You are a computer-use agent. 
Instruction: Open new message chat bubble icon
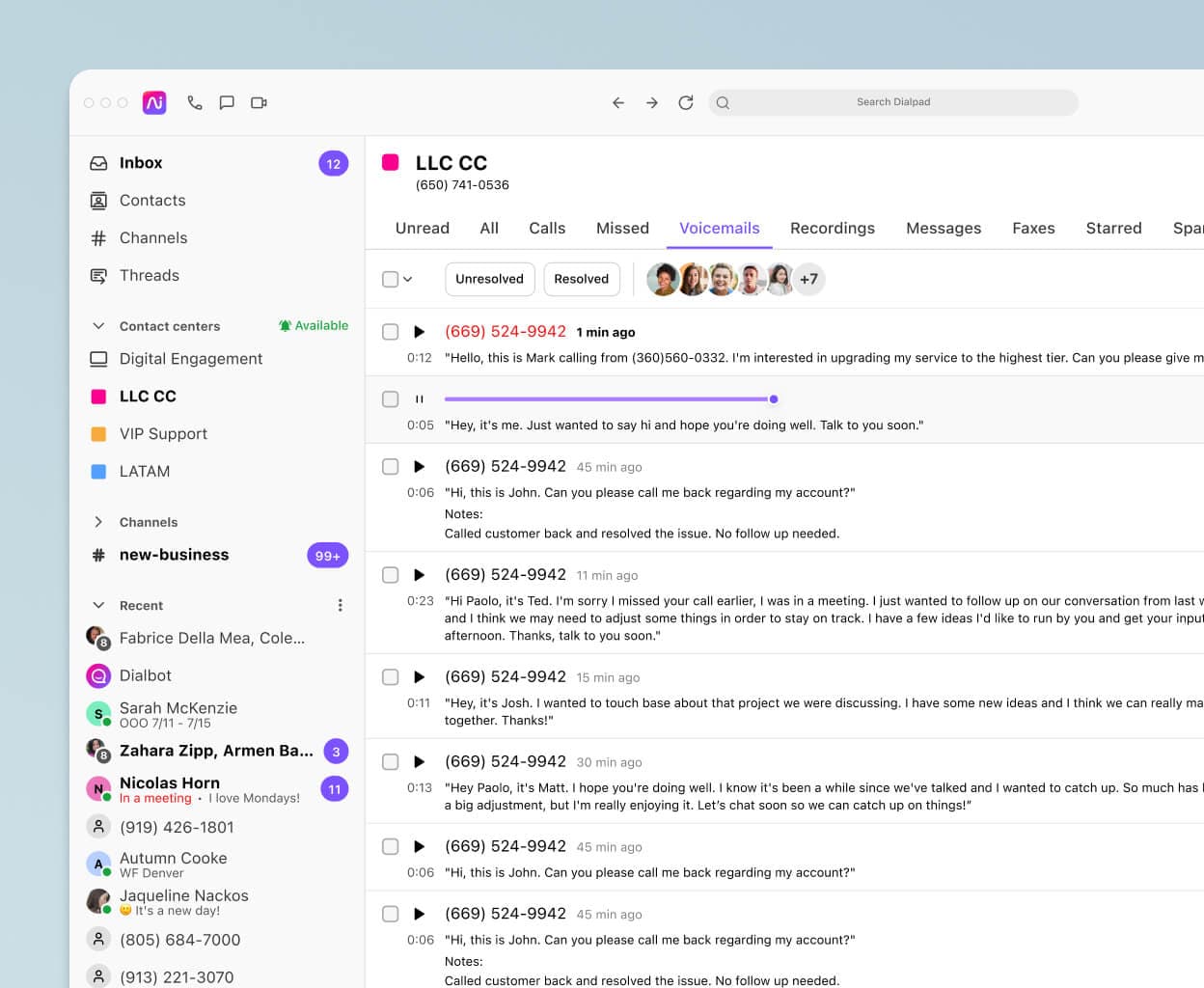point(227,102)
